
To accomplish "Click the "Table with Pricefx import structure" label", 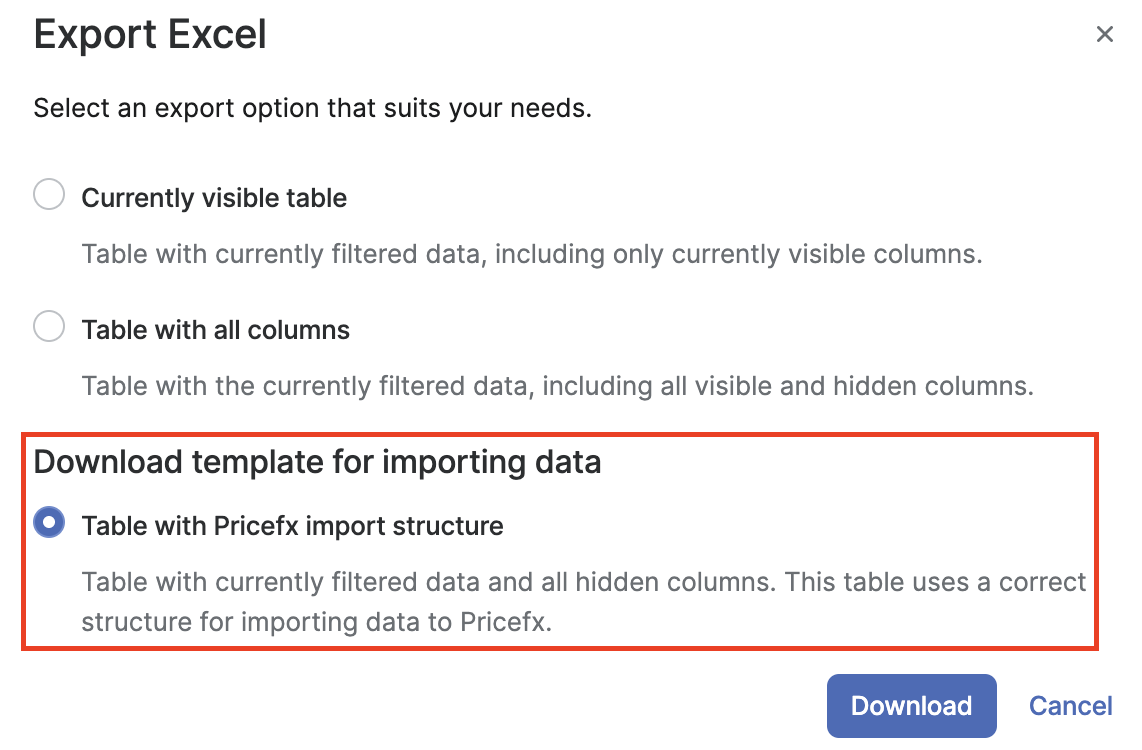I will coord(292,526).
